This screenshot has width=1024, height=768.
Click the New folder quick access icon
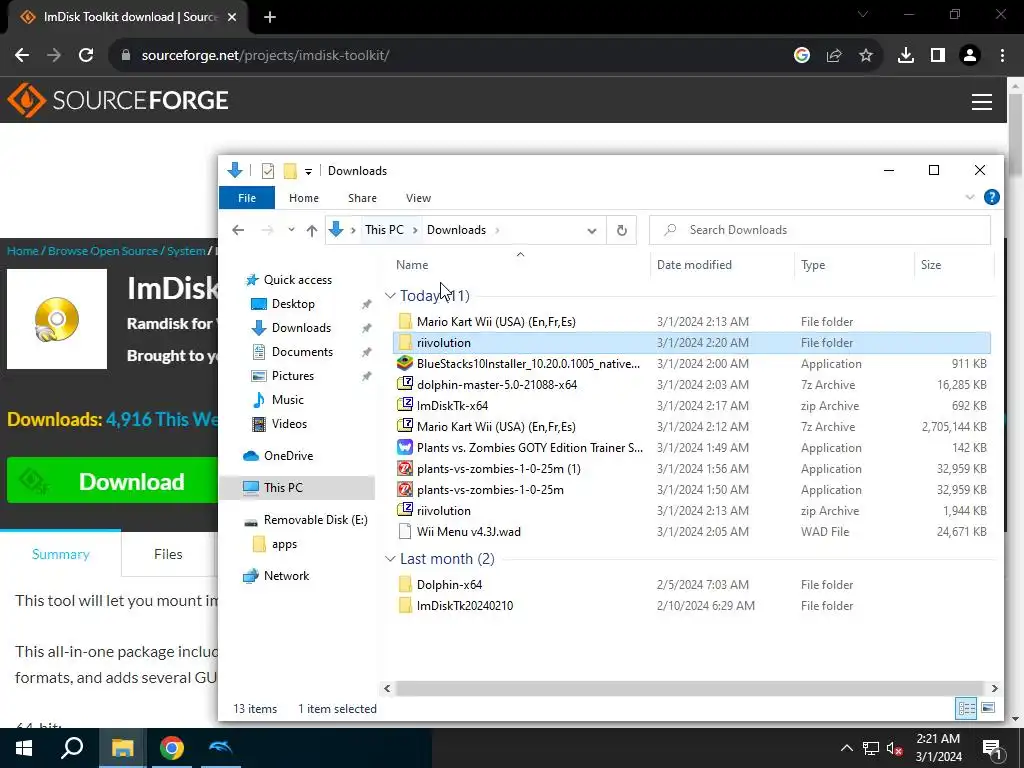point(290,170)
